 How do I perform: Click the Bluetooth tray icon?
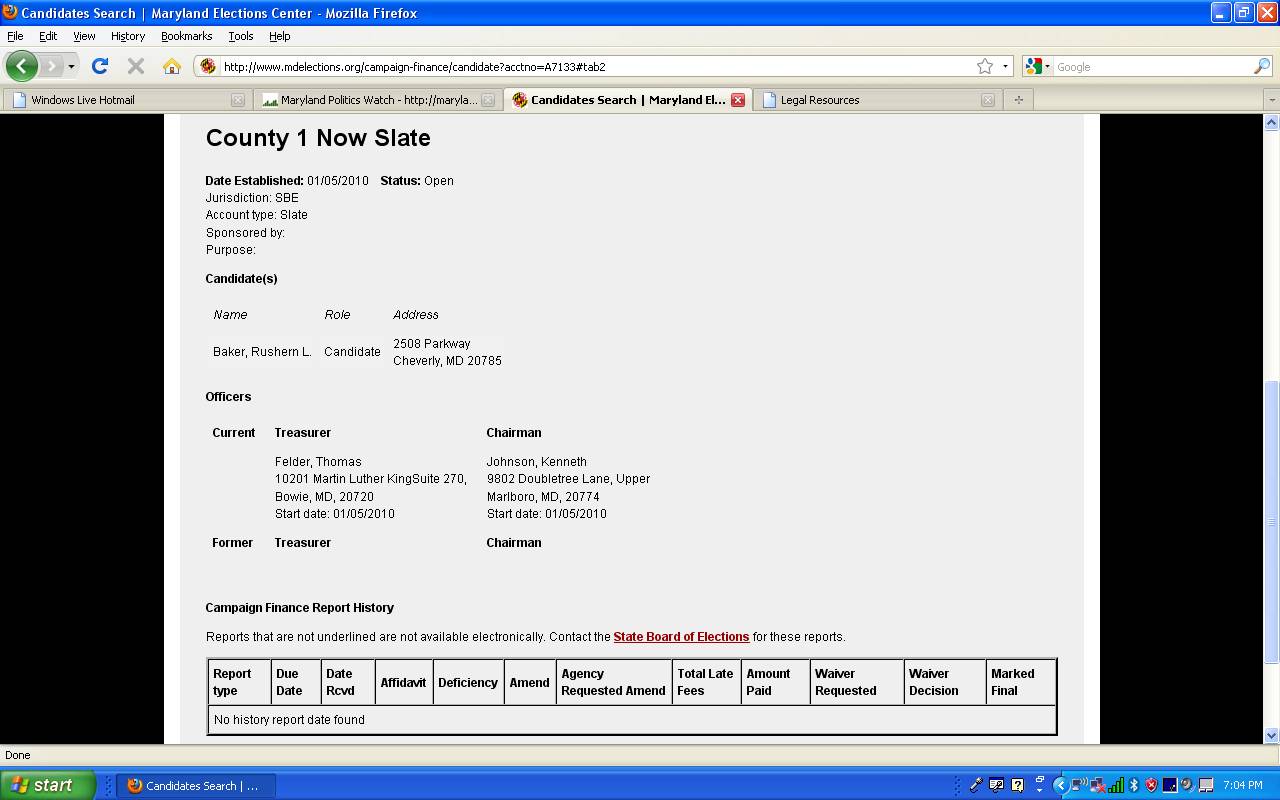click(x=1134, y=785)
